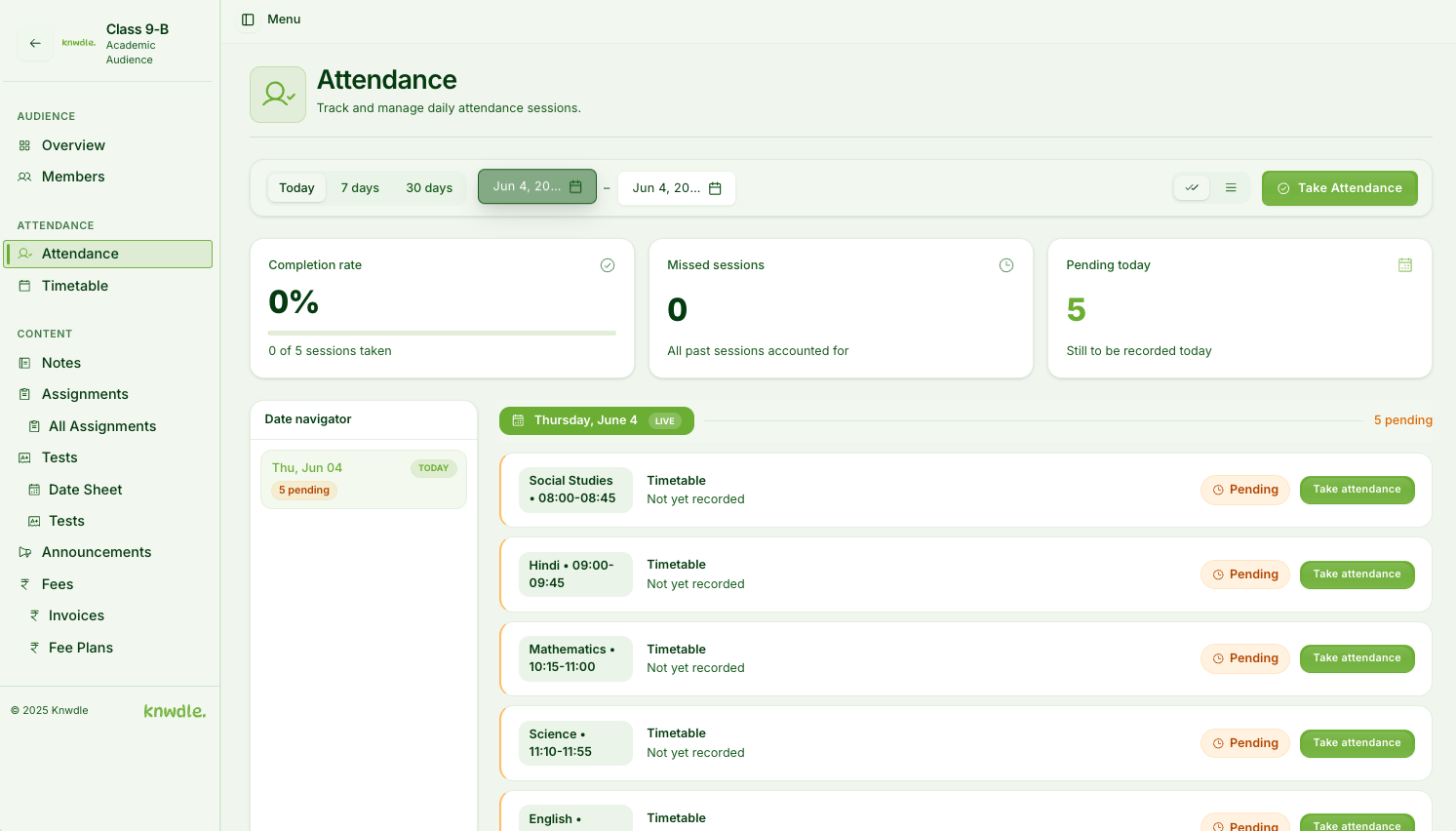This screenshot has width=1456, height=831.
Task: Open the end date picker Jun 4
Action: coord(677,188)
